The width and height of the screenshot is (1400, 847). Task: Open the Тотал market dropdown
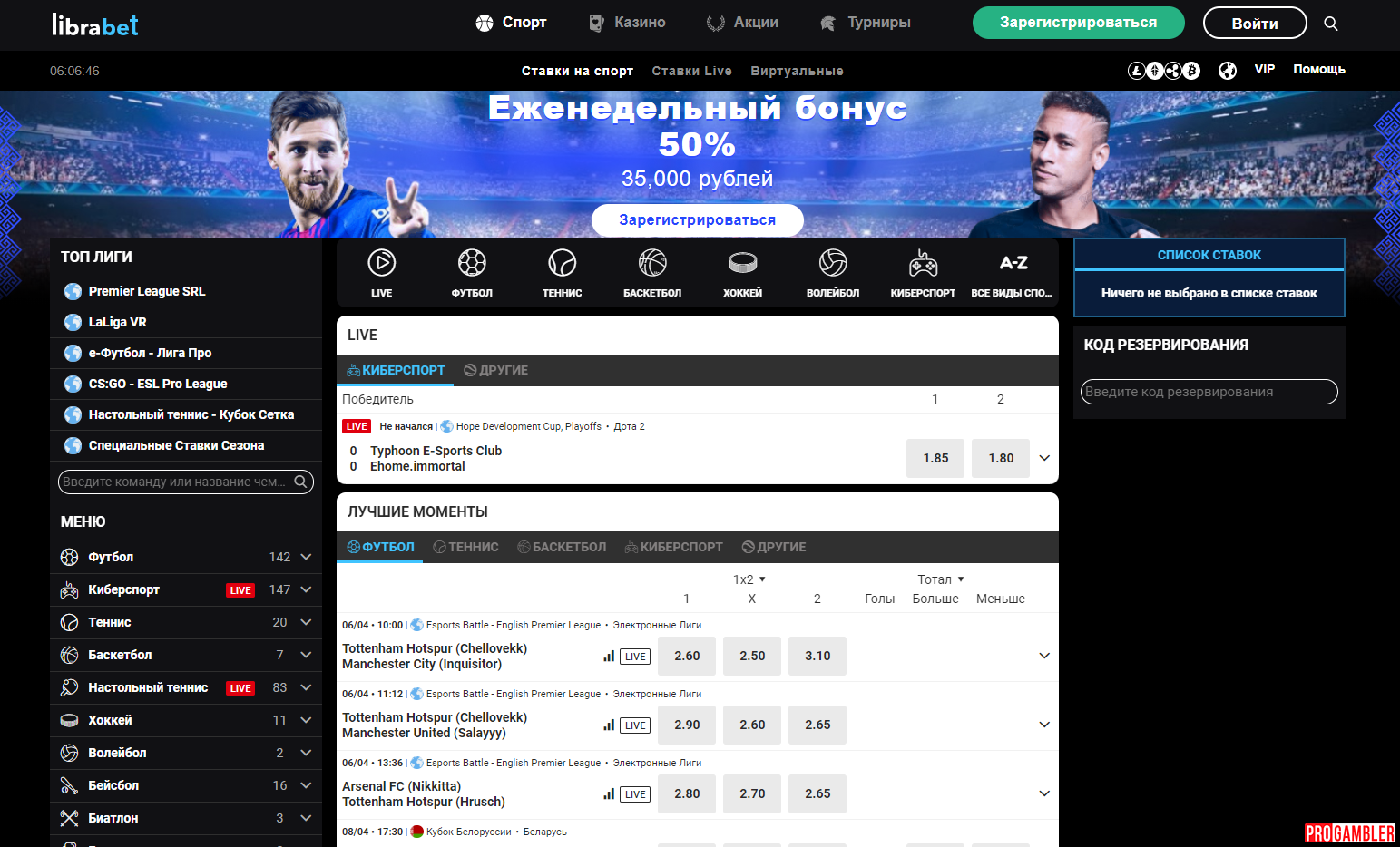(x=941, y=579)
